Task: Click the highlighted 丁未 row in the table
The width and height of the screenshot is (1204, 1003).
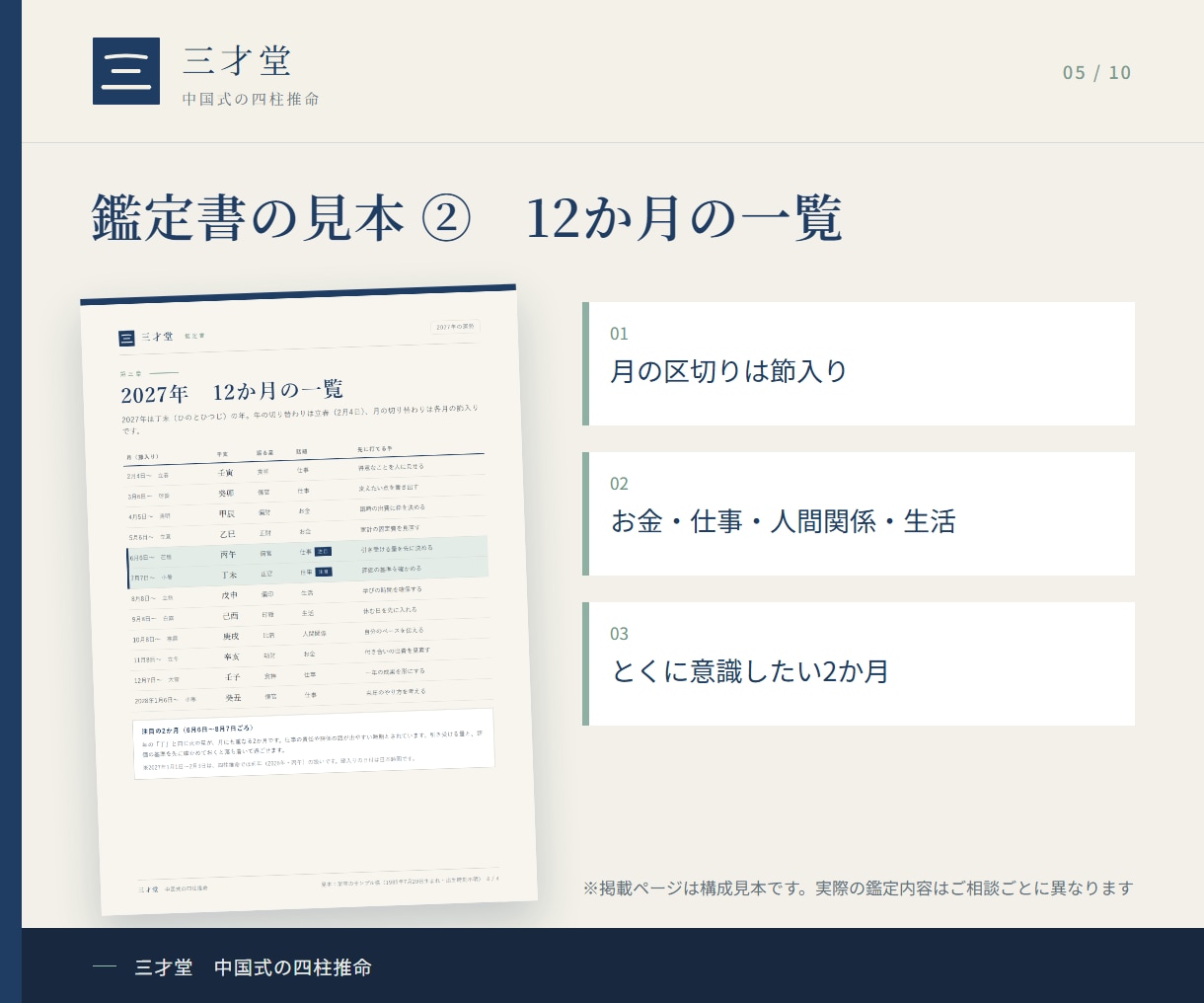Action: pyautogui.click(x=309, y=574)
